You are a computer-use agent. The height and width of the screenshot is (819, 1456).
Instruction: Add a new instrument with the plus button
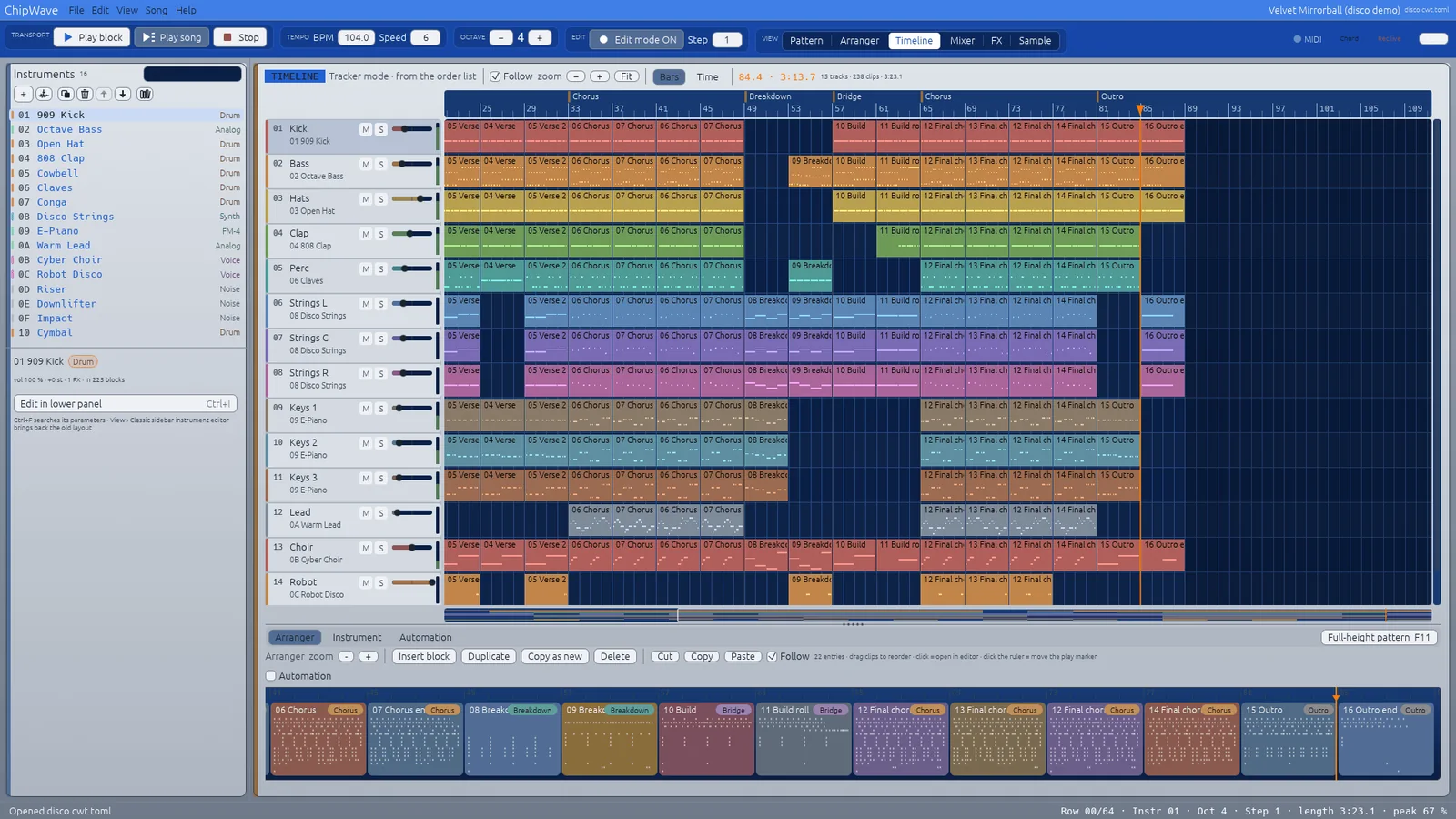pyautogui.click(x=24, y=94)
